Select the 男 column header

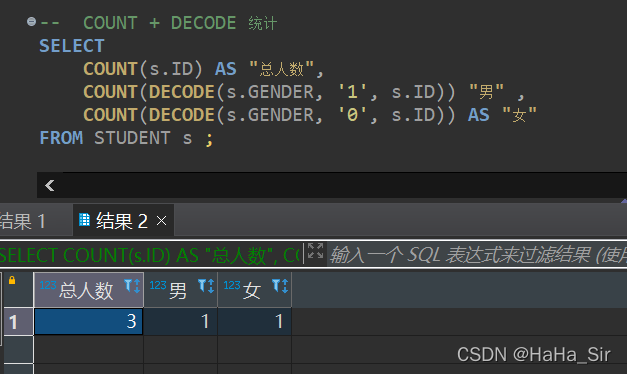click(x=181, y=290)
